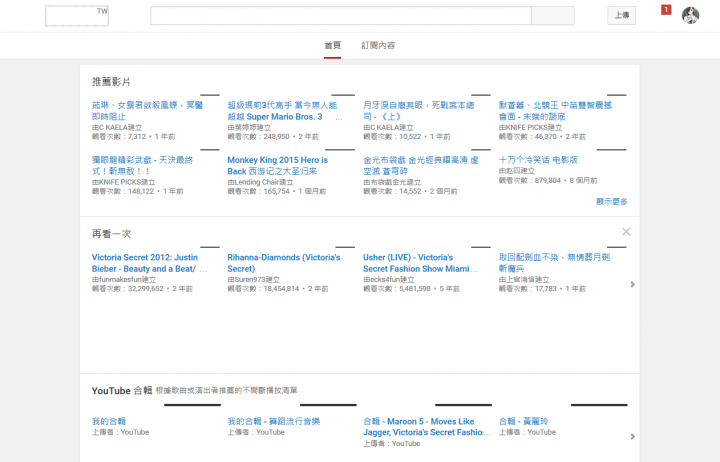Click the search text field
The width and height of the screenshot is (720, 462).
click(341, 16)
